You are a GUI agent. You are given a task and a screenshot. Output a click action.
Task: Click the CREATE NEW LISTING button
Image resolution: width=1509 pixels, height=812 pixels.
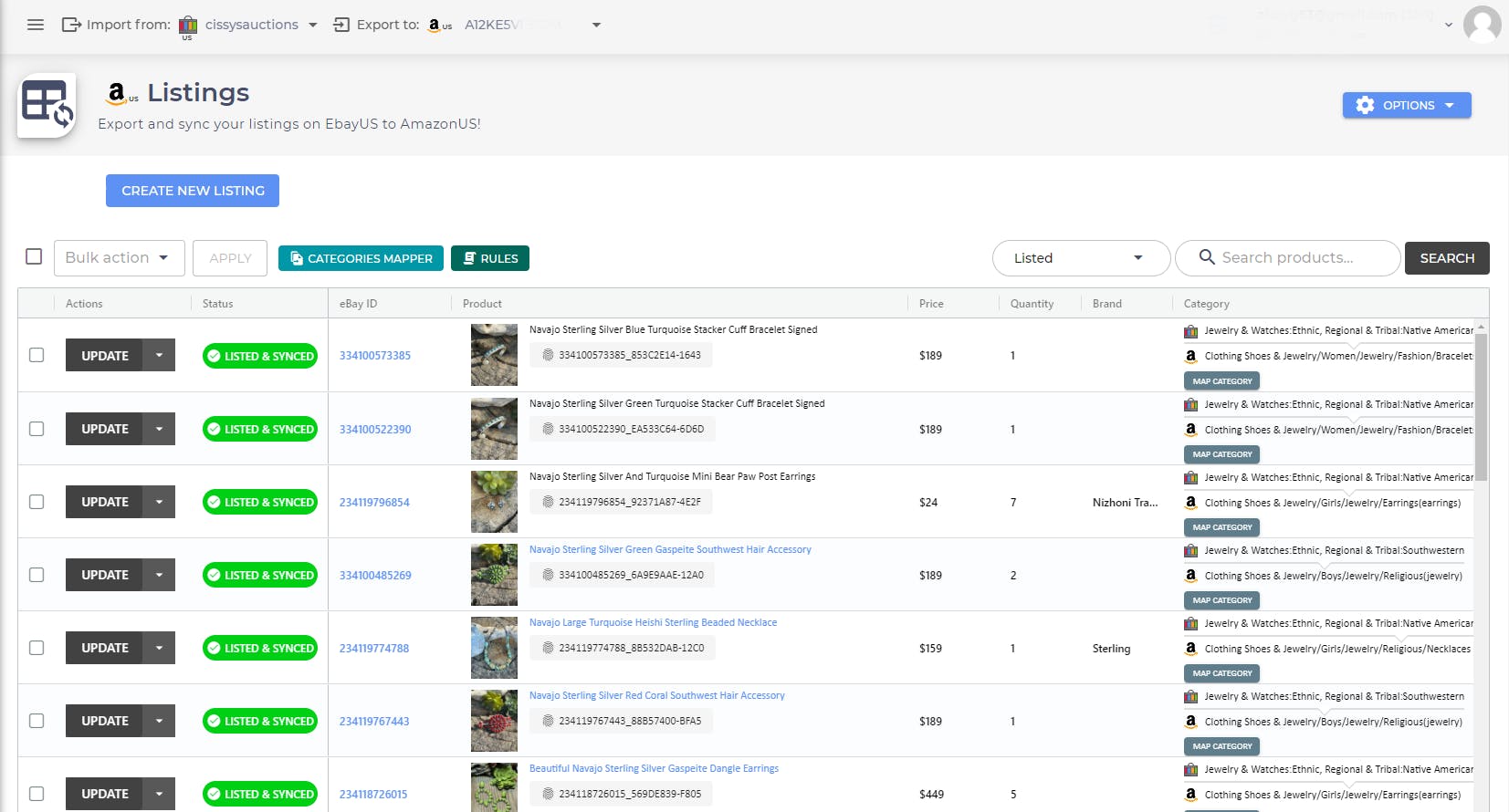tap(193, 191)
